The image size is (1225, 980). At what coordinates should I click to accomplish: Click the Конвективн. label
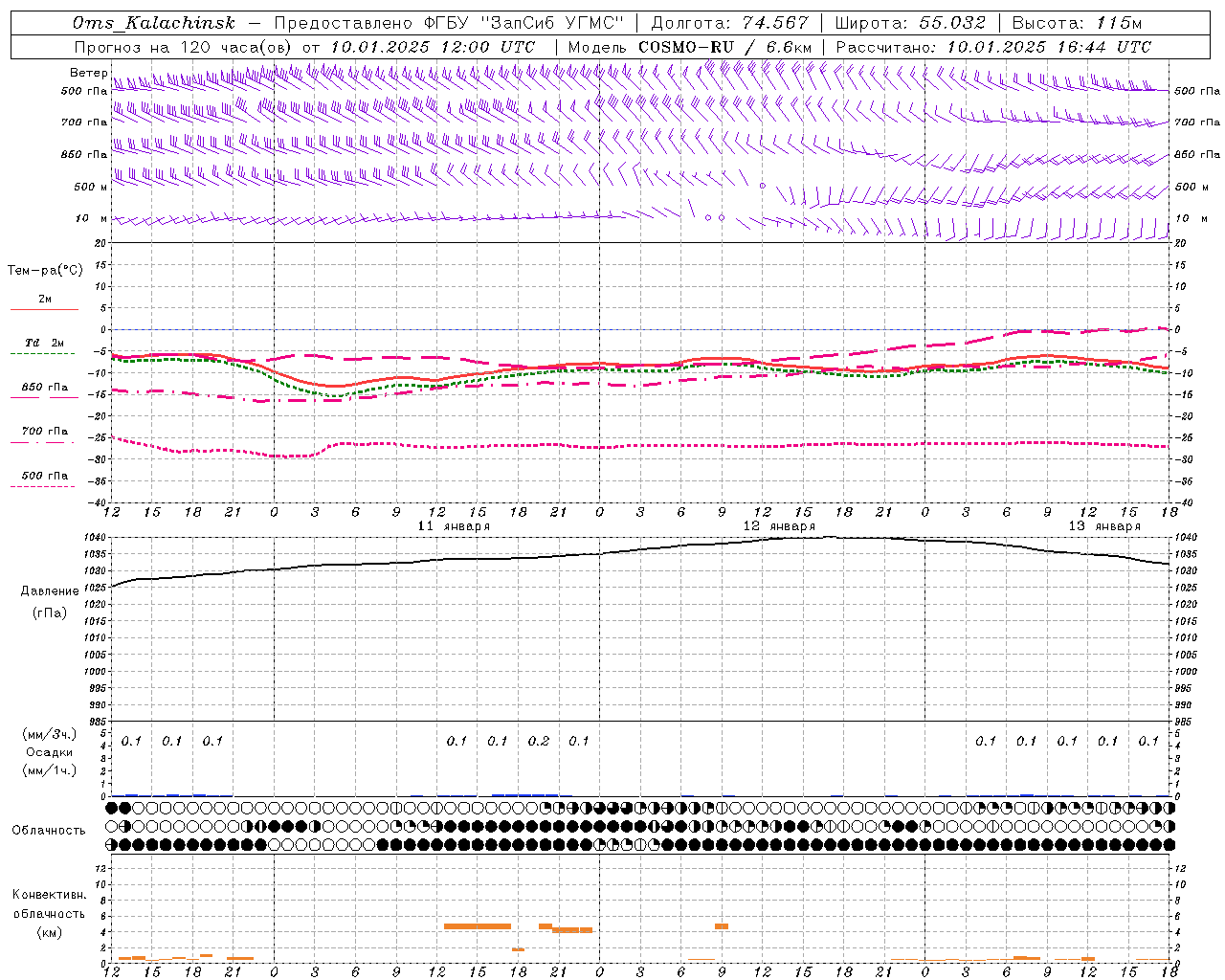[x=49, y=895]
